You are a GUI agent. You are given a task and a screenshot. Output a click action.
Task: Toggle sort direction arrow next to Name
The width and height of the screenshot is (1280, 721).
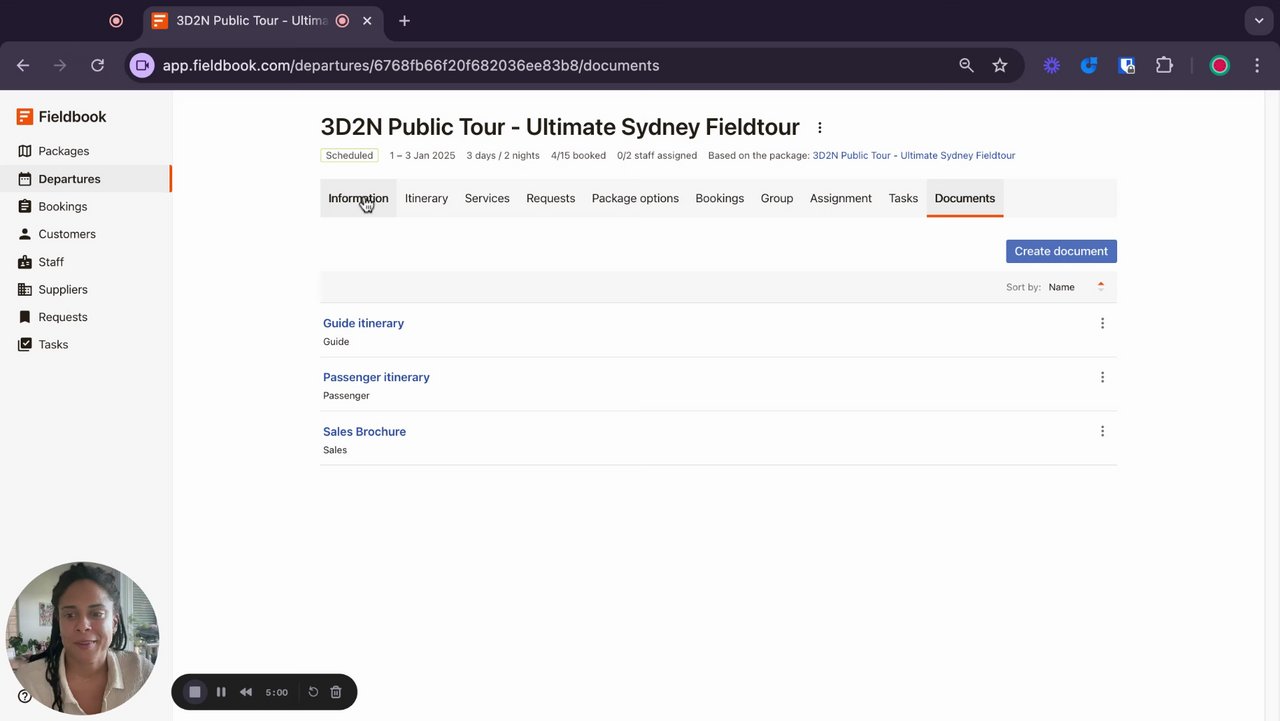(1100, 287)
